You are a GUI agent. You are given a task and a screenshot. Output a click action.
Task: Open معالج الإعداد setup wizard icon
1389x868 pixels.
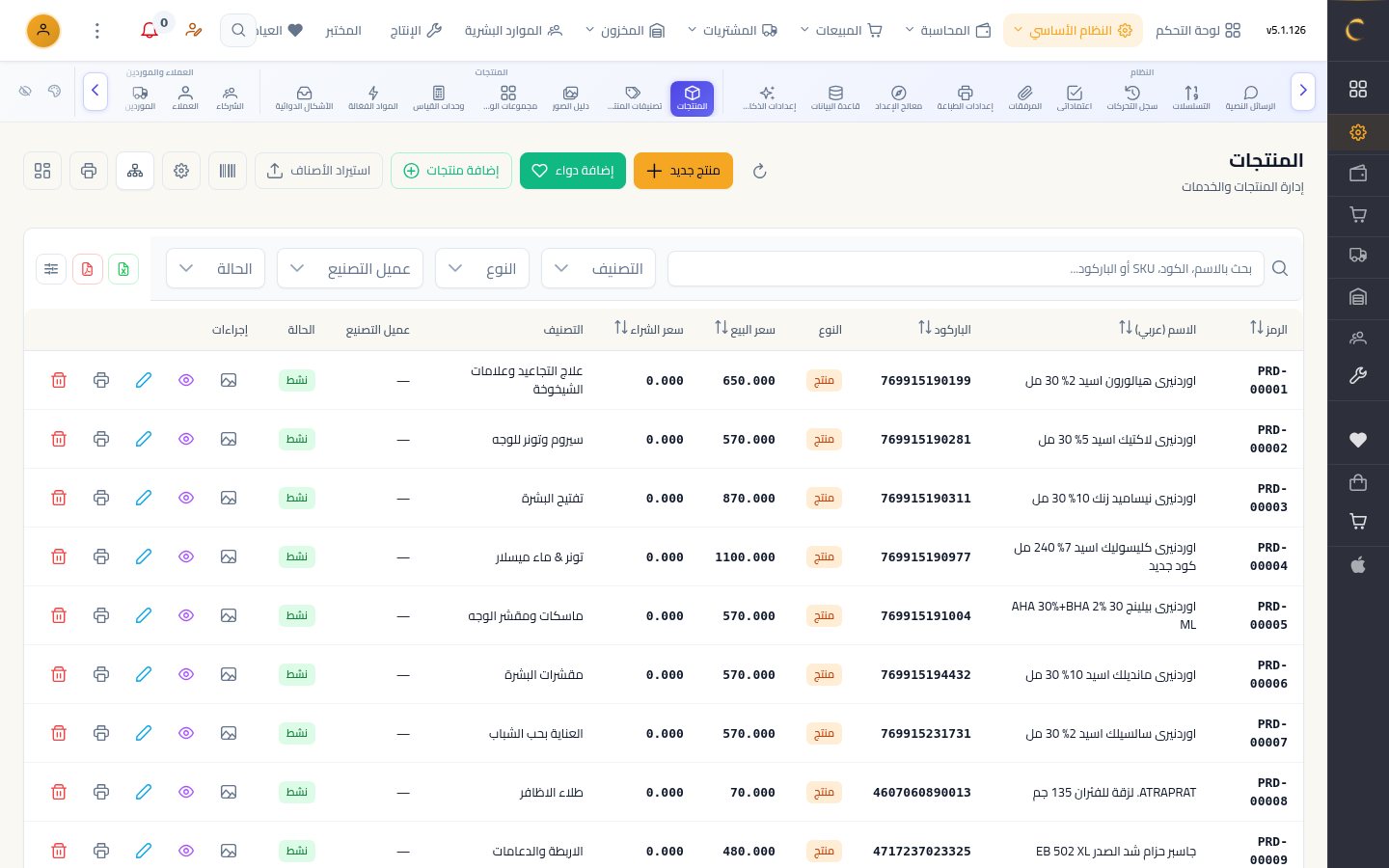898,98
